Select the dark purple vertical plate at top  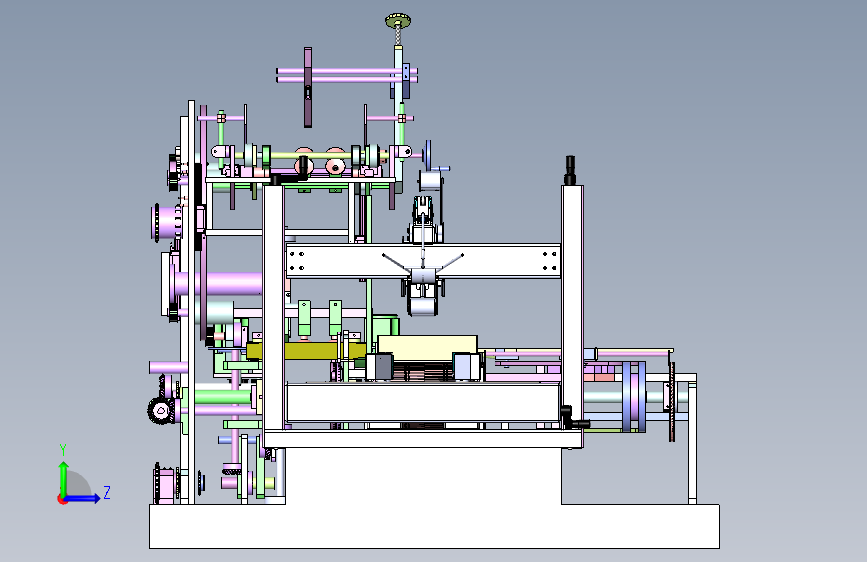[x=308, y=87]
